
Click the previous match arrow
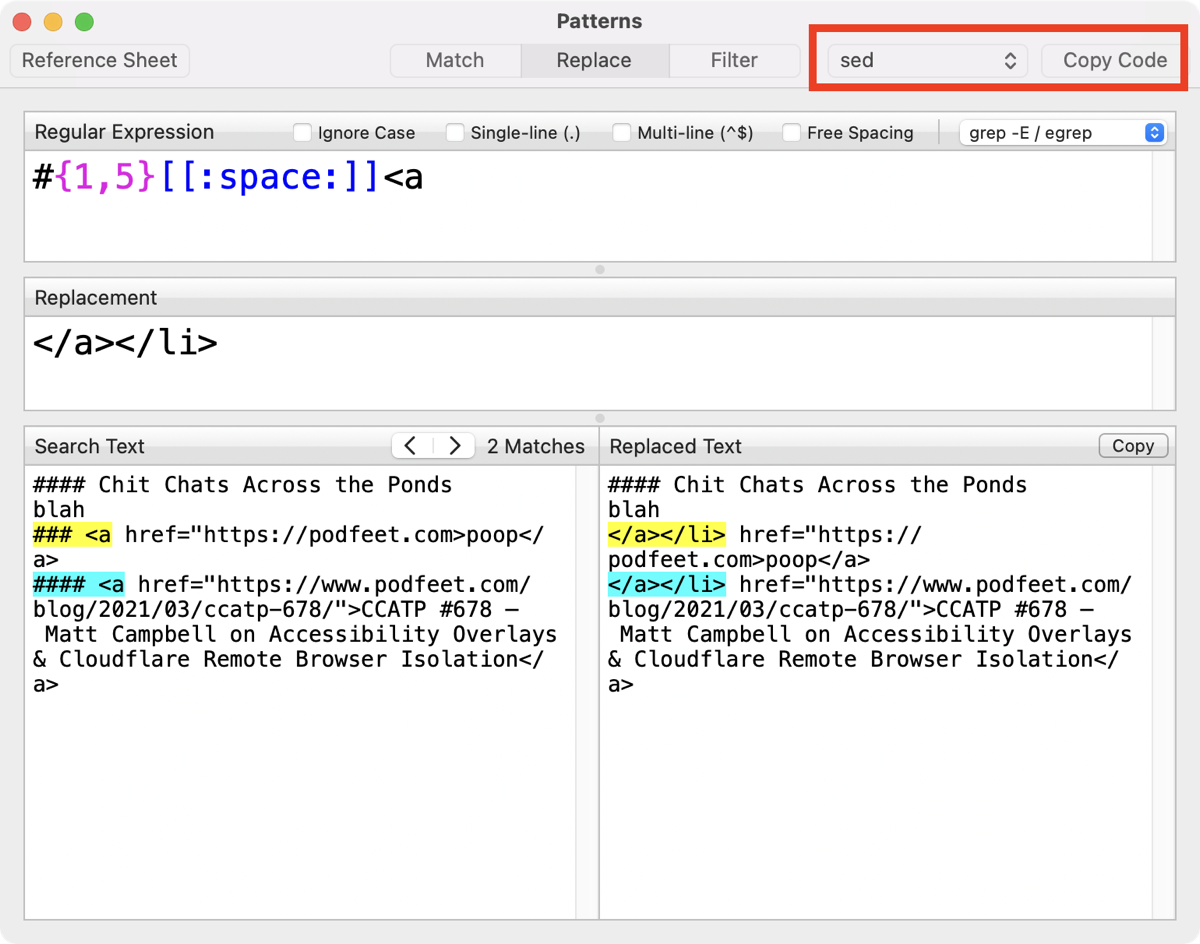pos(411,446)
